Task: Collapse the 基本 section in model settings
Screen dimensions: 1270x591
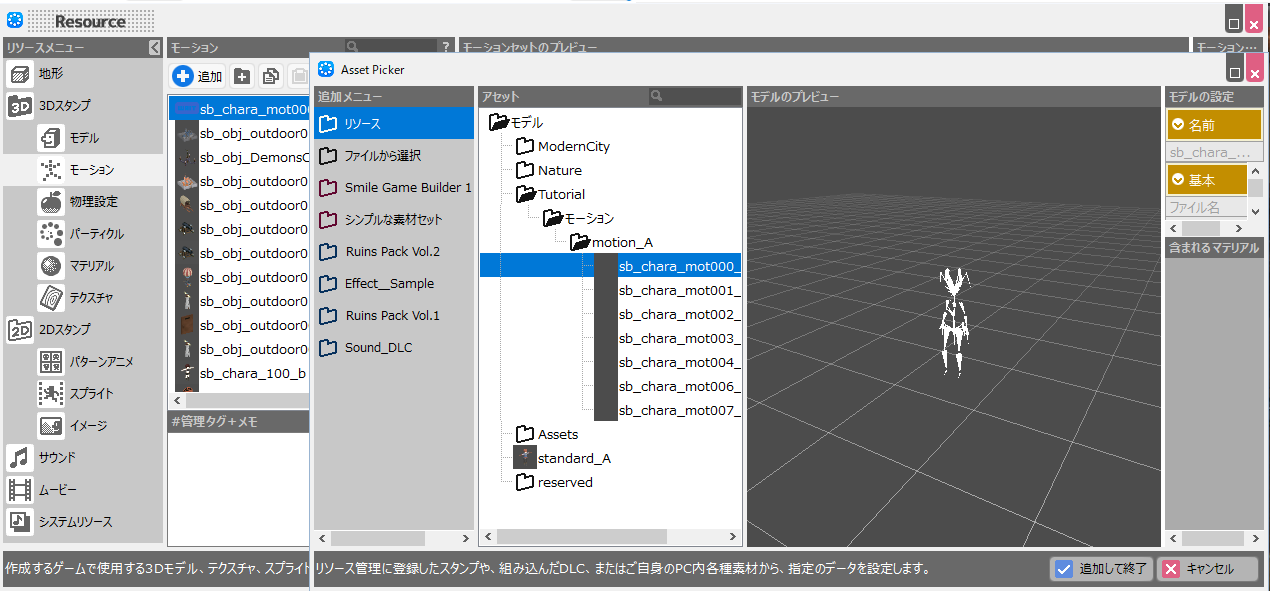Action: pyautogui.click(x=1178, y=181)
